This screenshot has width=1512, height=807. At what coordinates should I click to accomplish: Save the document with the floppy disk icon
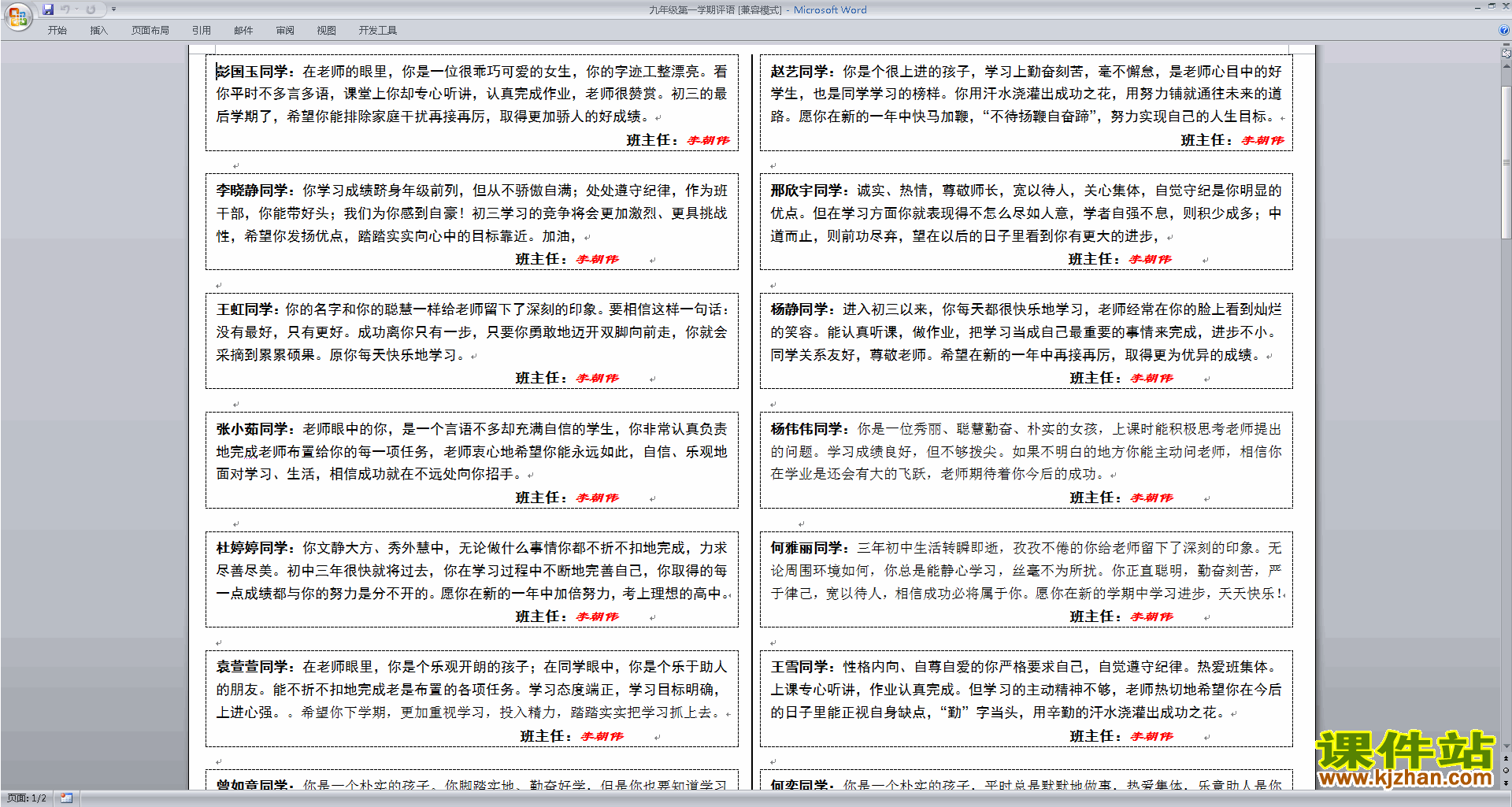(48, 9)
